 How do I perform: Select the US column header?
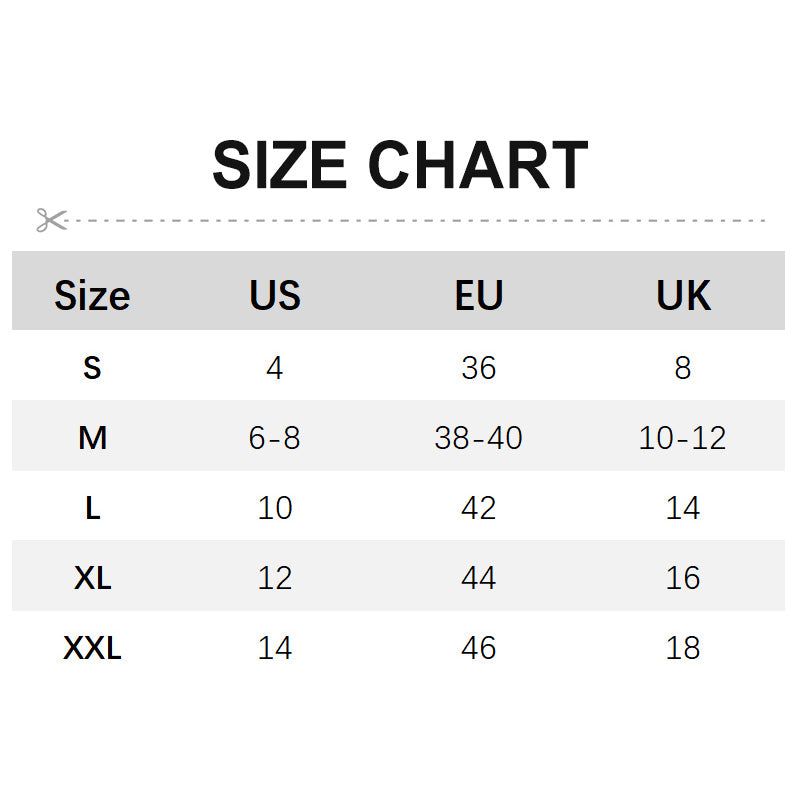coord(275,296)
